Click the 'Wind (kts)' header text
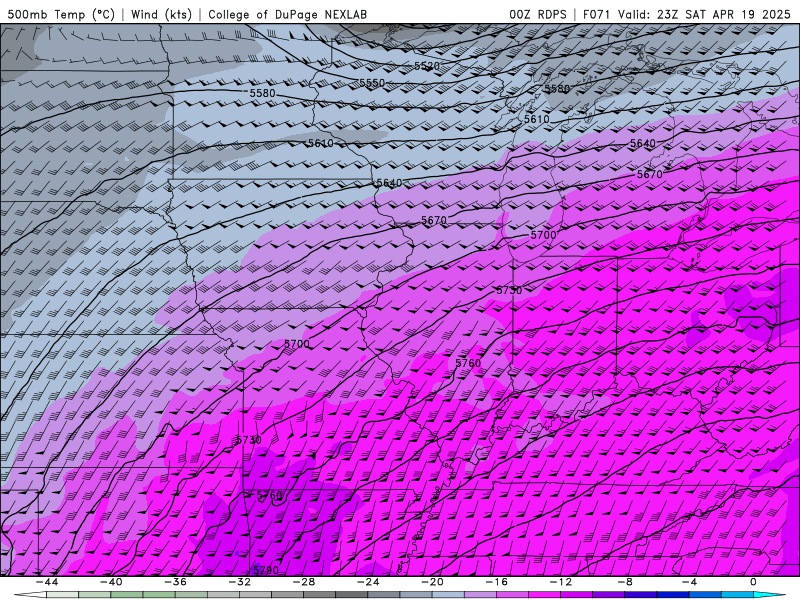800x600 pixels. [161, 14]
